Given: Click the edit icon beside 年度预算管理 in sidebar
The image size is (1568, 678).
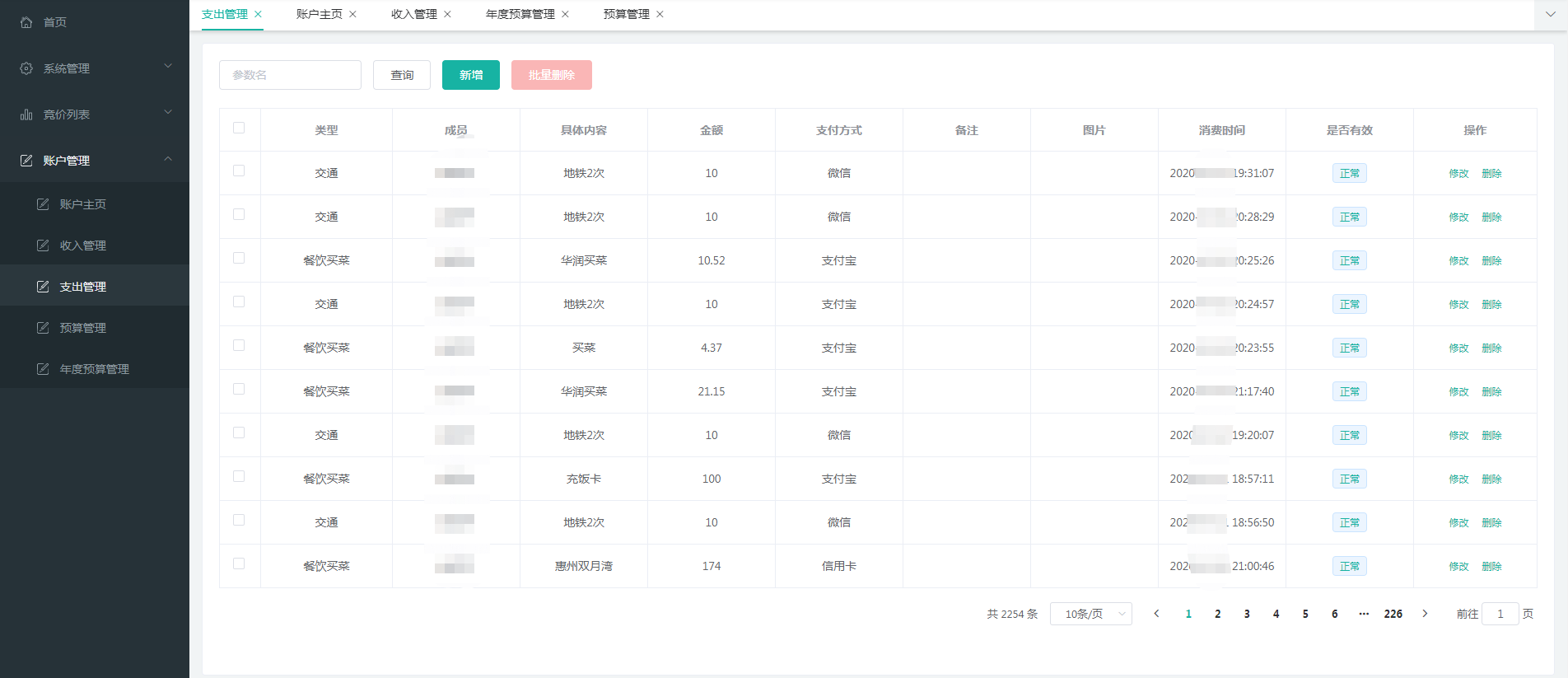Looking at the screenshot, I should point(43,369).
